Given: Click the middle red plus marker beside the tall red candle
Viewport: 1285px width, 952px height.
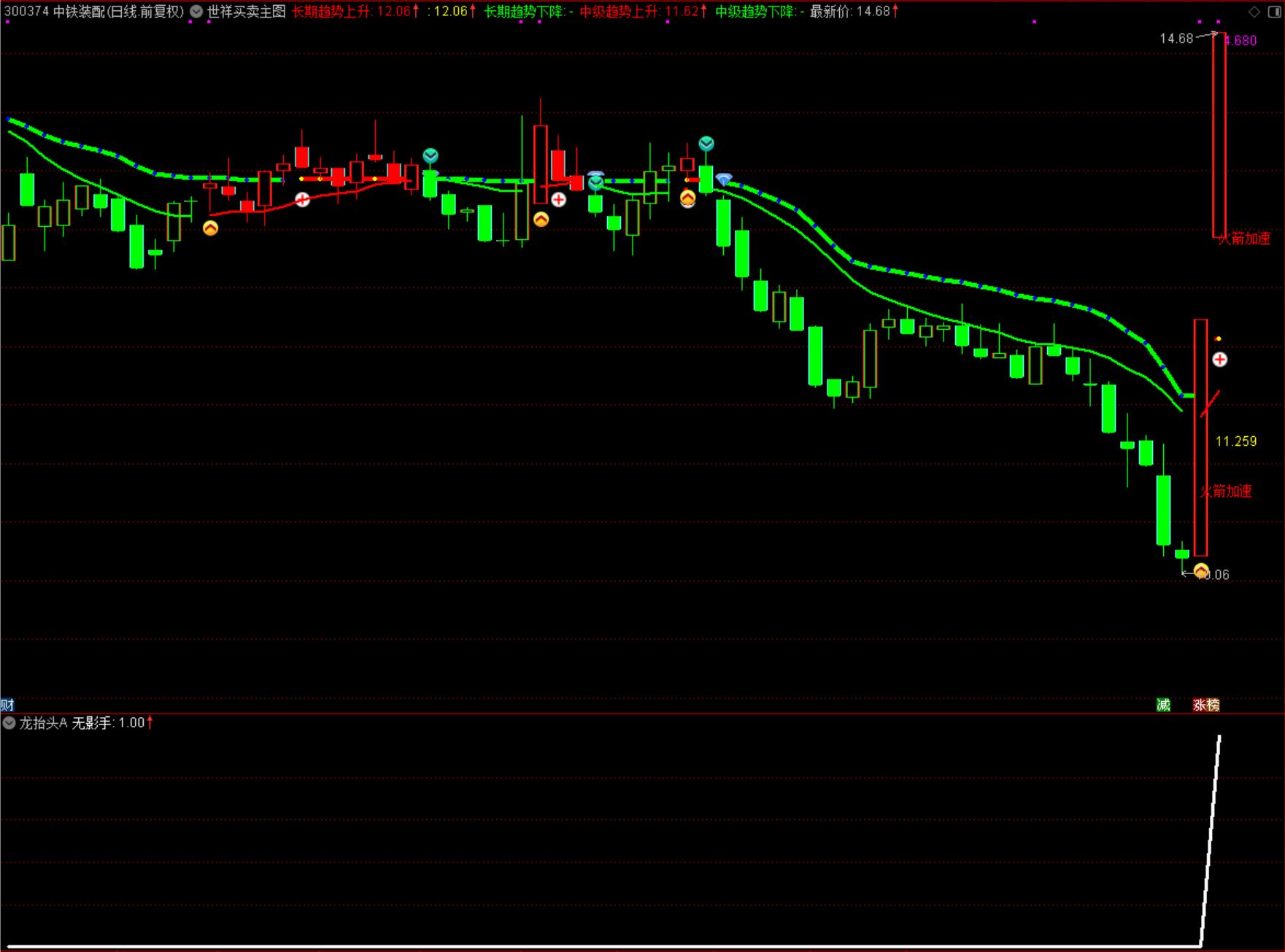Looking at the screenshot, I should click(558, 199).
